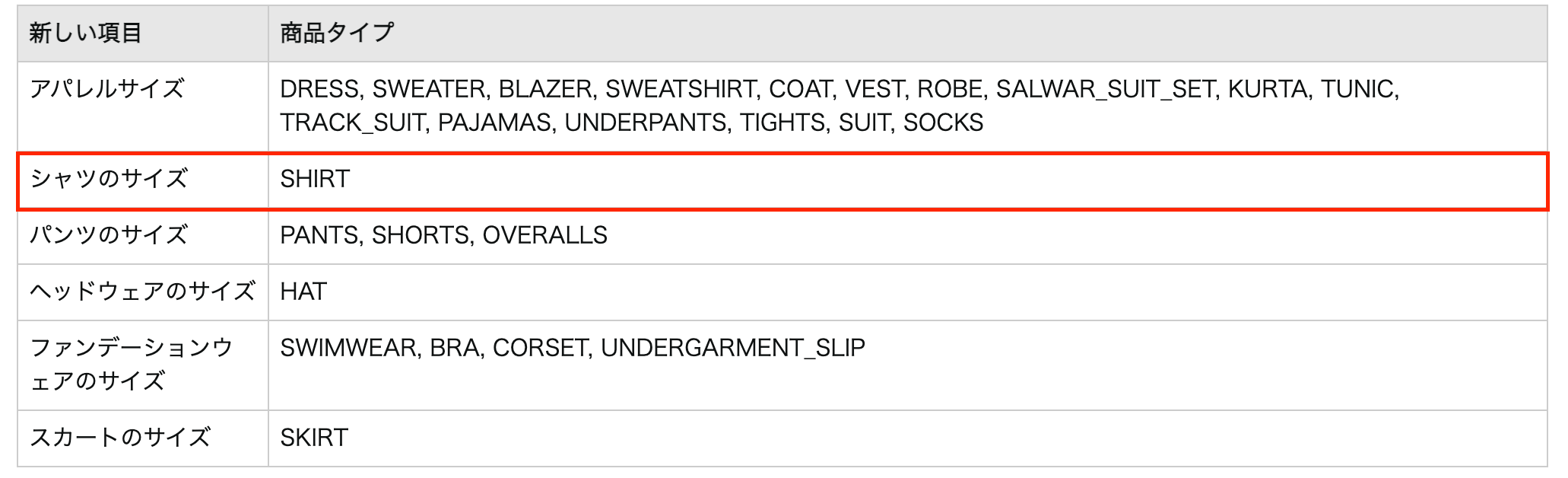Click the word SOCKS
This screenshot has width=1568, height=478.
click(943, 123)
